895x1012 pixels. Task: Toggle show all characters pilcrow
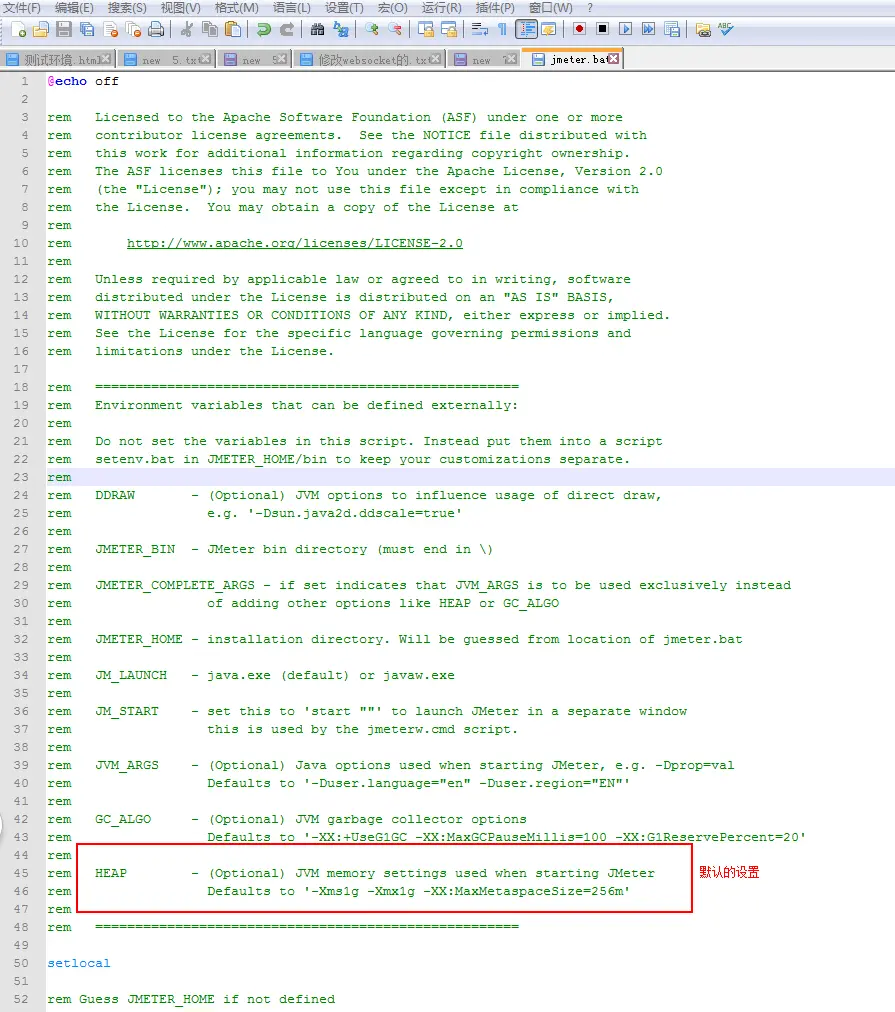(502, 30)
